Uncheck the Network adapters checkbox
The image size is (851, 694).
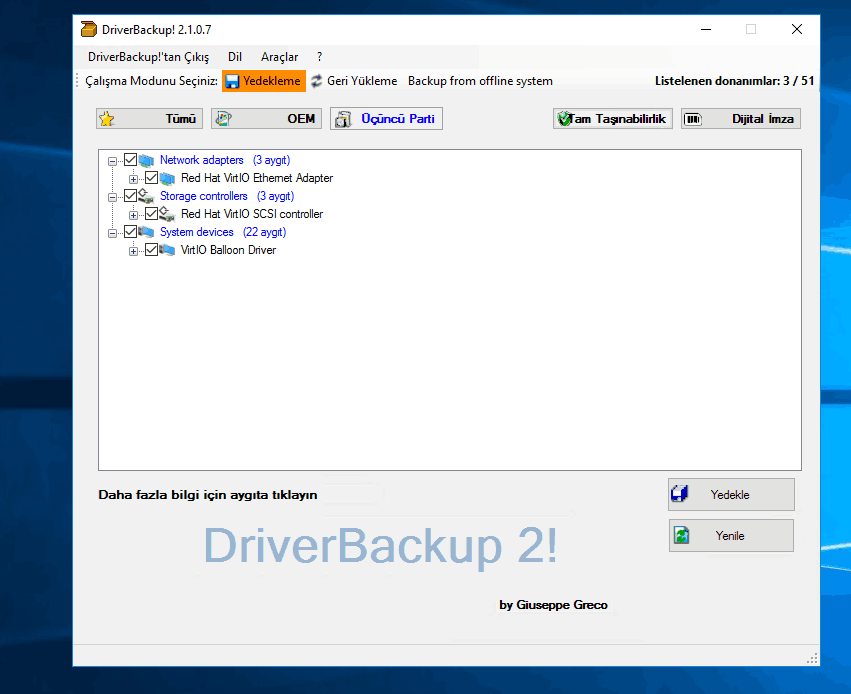click(x=130, y=160)
